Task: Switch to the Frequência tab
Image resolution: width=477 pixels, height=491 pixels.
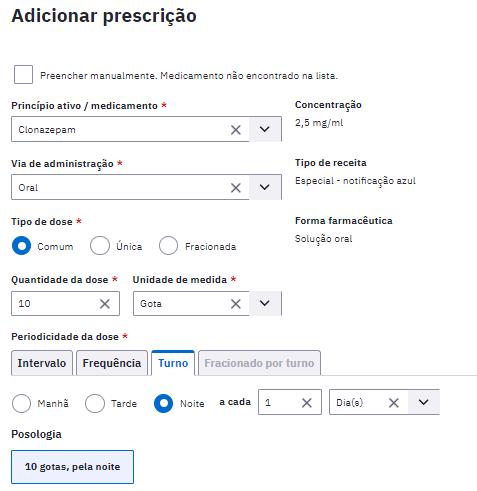Action: tap(112, 363)
